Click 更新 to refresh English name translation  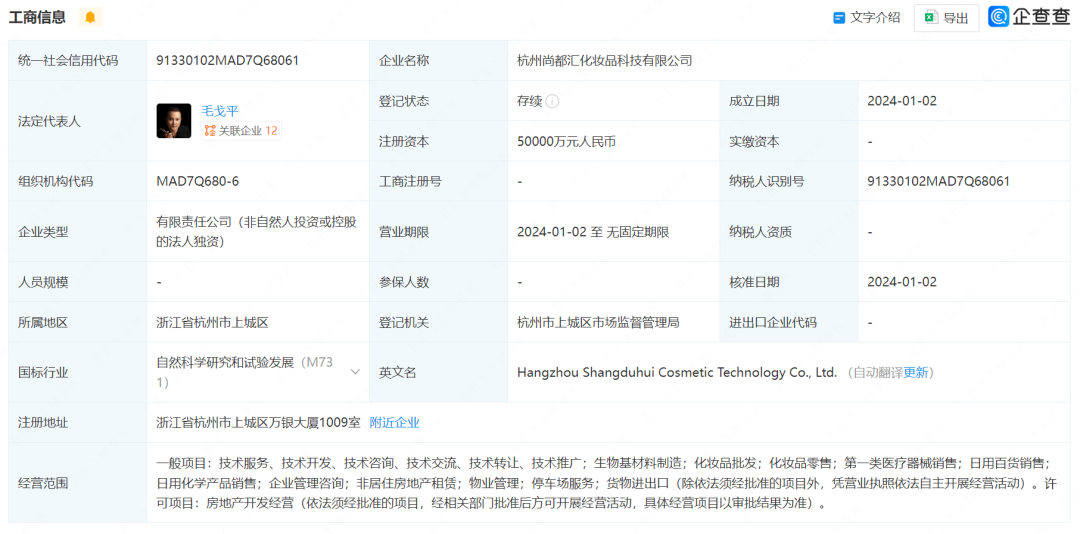(917, 373)
